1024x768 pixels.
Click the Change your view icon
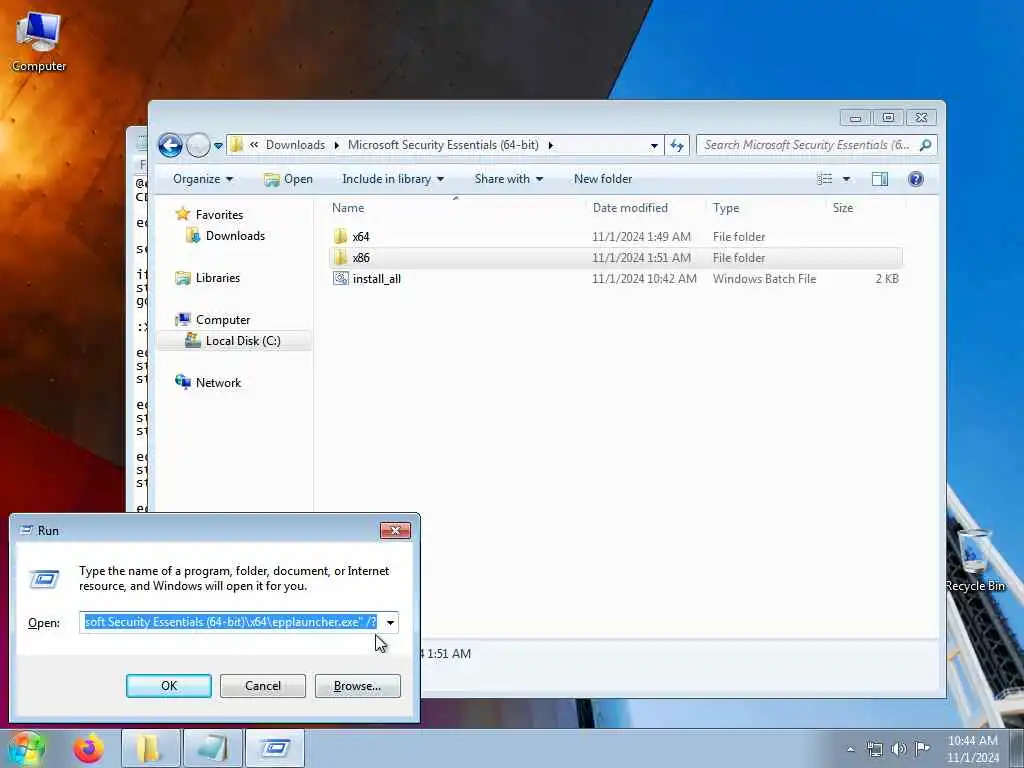click(825, 179)
